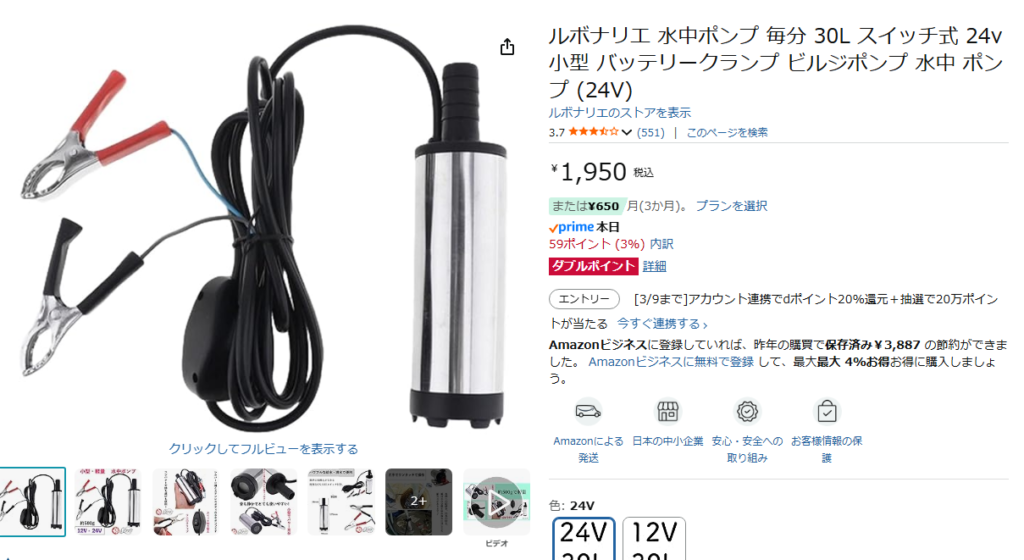
Task: Click the Amazon delivery truck icon
Action: [588, 412]
